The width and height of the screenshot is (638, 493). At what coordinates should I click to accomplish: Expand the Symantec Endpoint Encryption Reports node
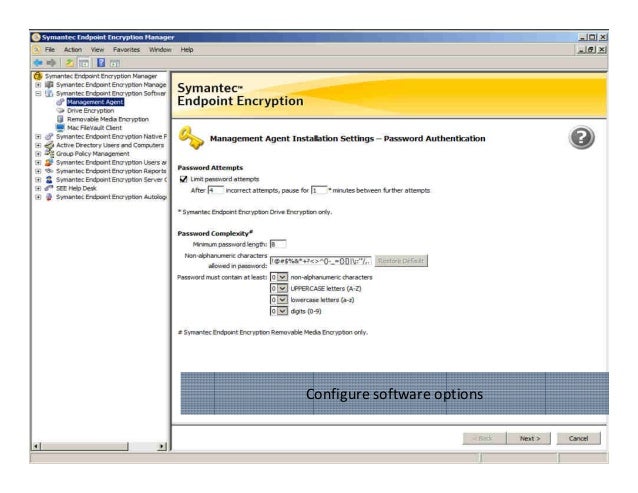pos(38,171)
